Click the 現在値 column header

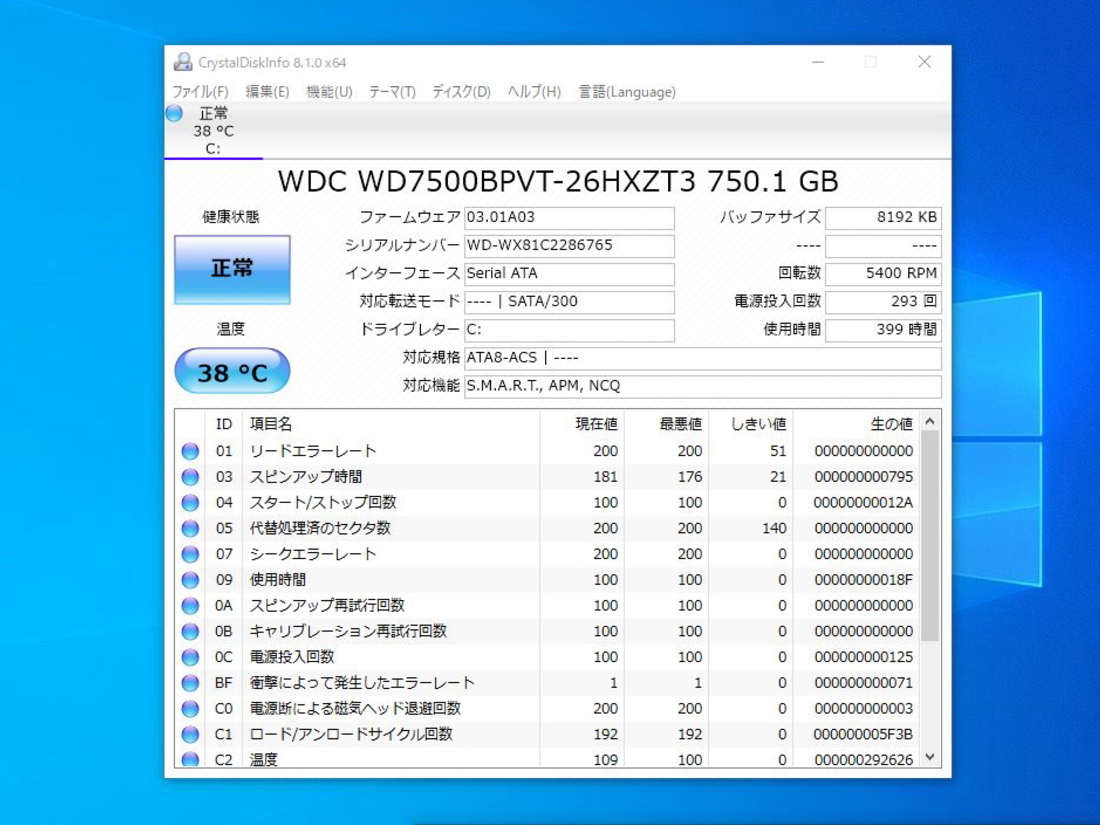coord(582,424)
